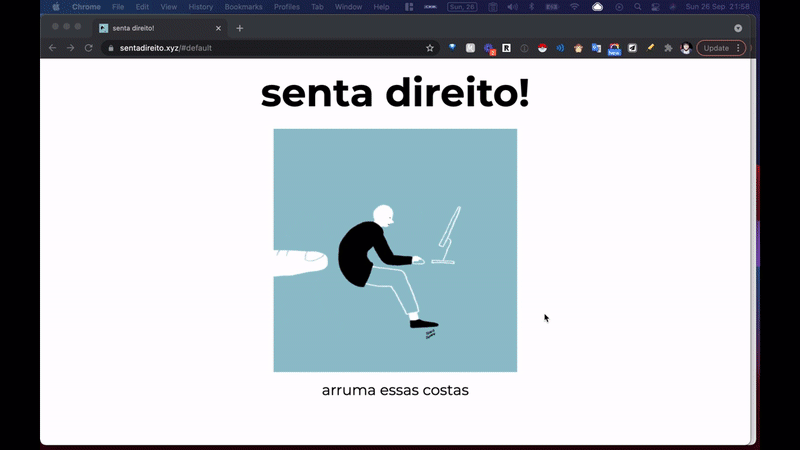Go forward with the forward arrow

(70, 48)
